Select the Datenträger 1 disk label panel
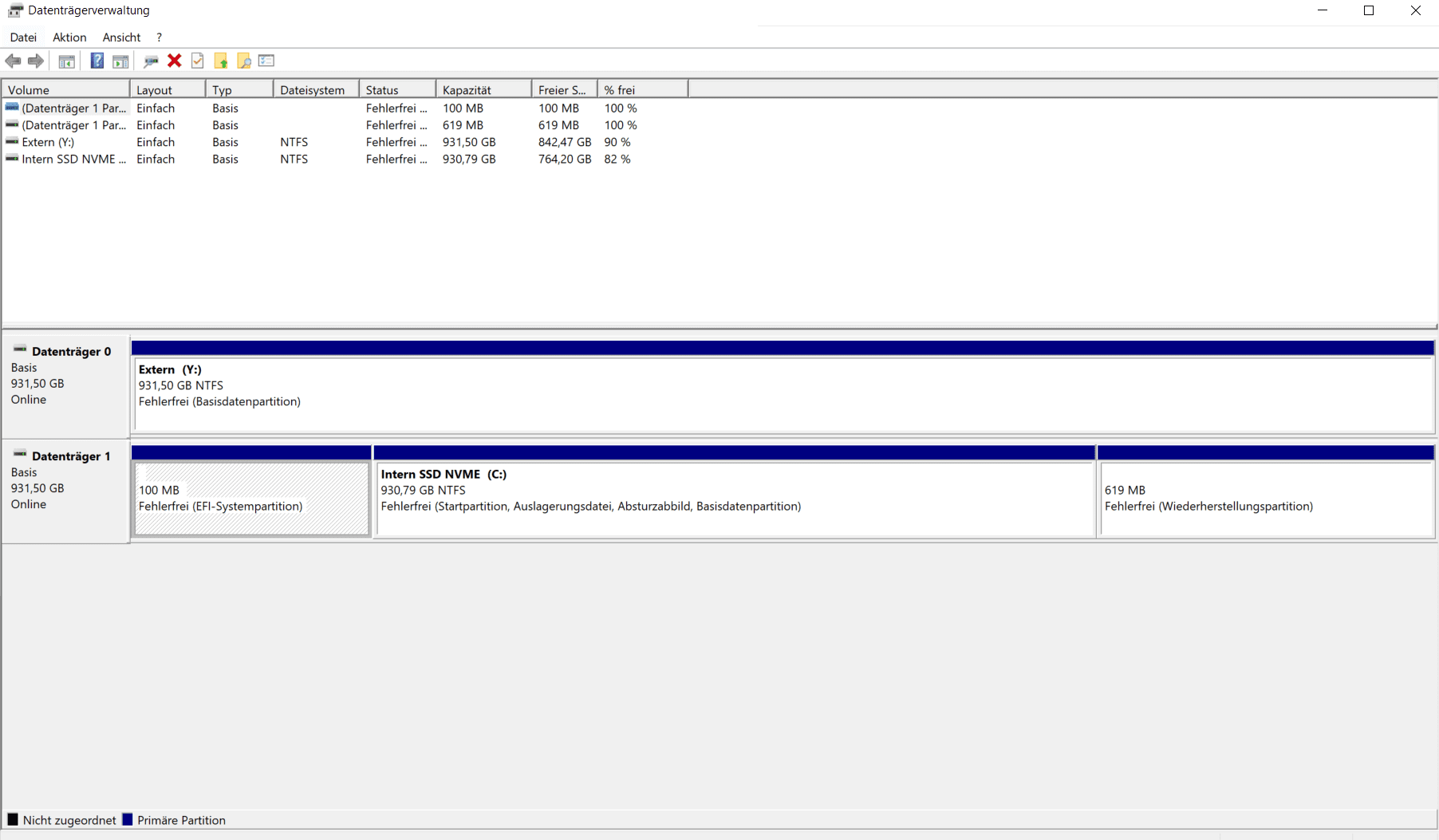1439x840 pixels. [66, 491]
